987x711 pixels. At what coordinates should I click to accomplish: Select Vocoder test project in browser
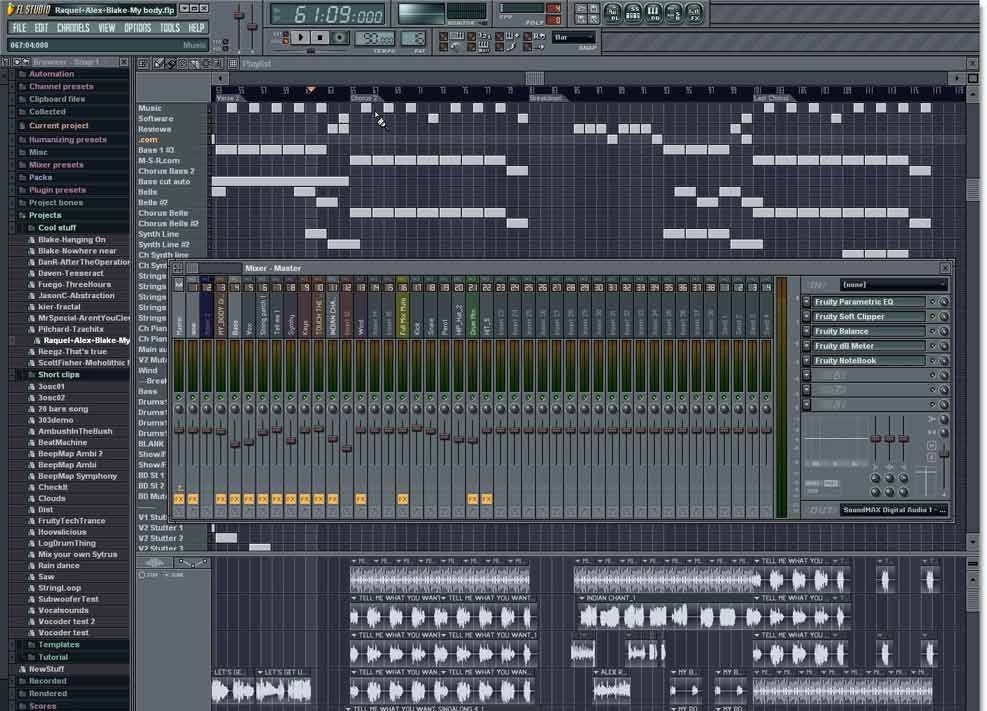[x=63, y=632]
